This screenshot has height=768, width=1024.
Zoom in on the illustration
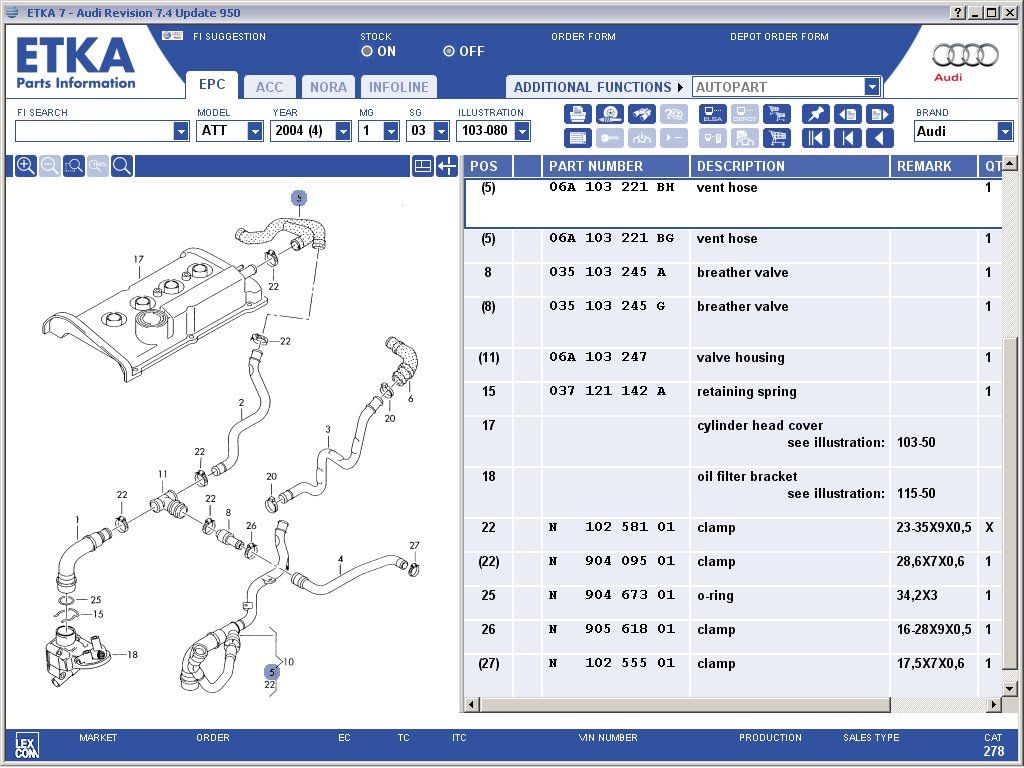25,166
